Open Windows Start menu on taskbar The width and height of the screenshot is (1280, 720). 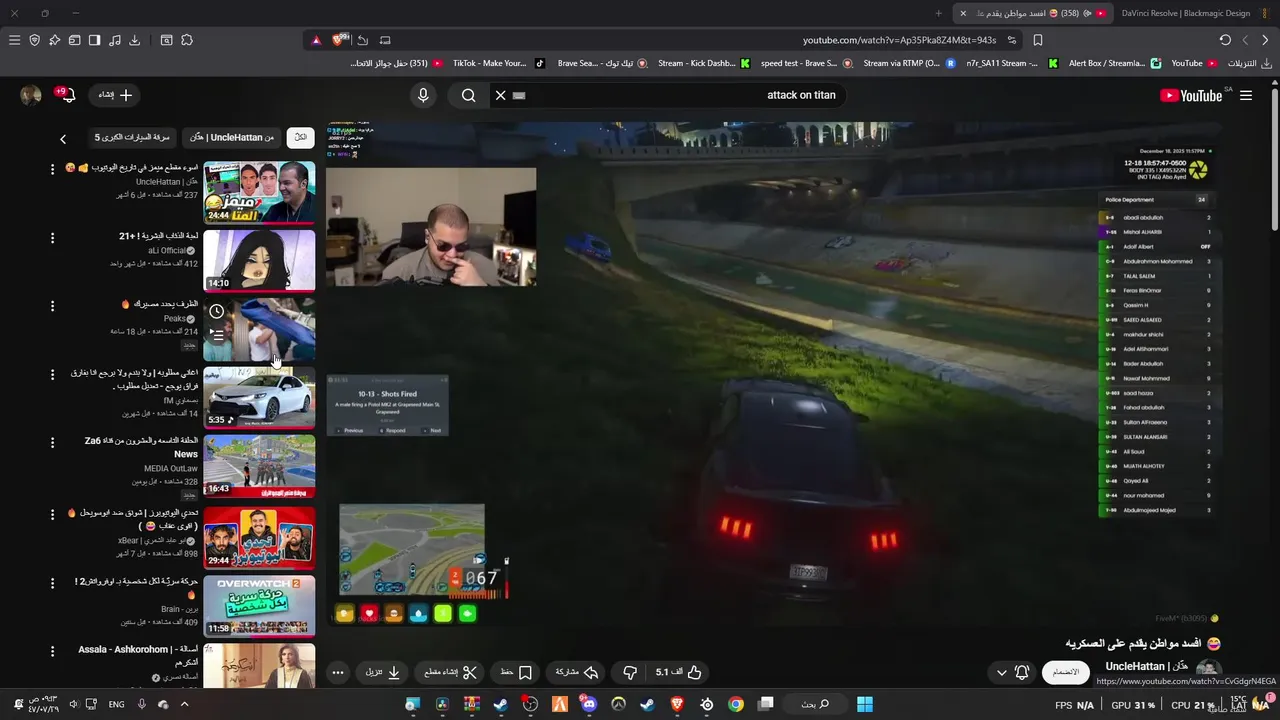coord(865,704)
